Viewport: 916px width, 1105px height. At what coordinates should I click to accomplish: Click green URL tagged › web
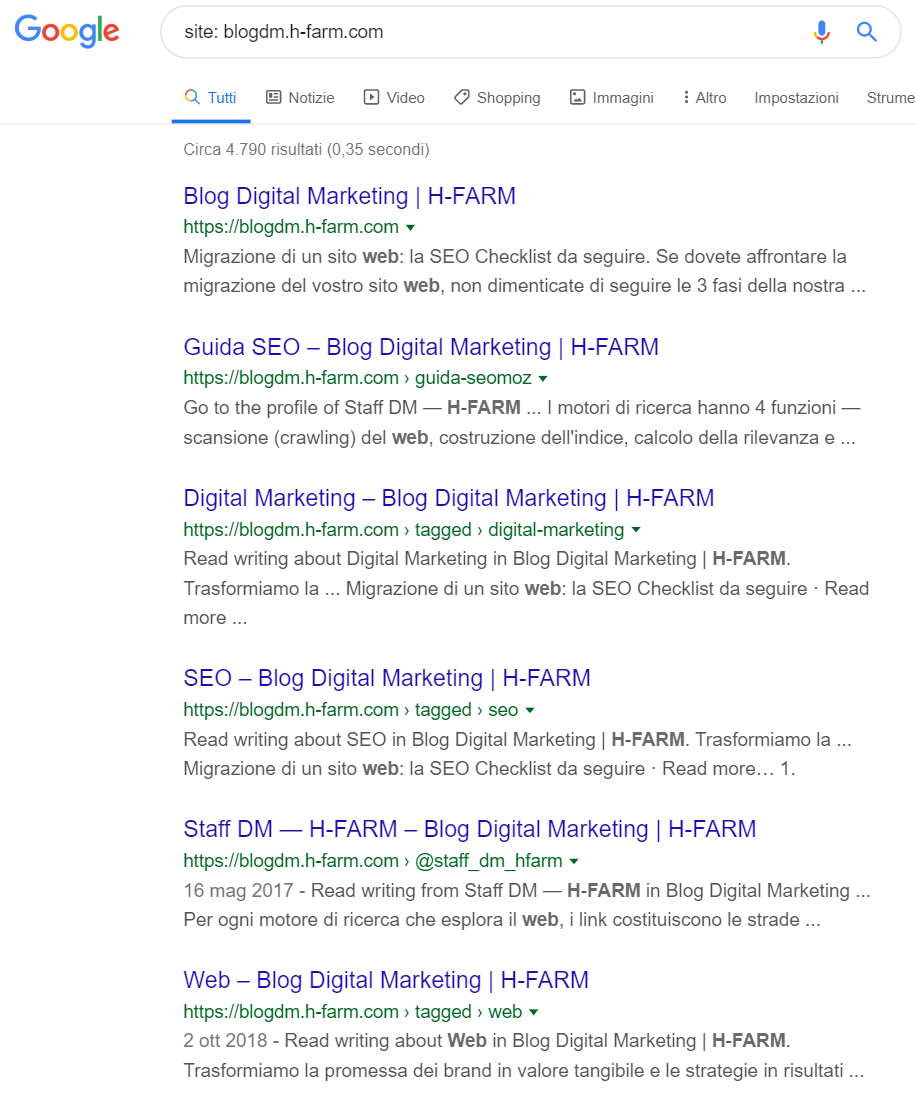click(x=352, y=1012)
